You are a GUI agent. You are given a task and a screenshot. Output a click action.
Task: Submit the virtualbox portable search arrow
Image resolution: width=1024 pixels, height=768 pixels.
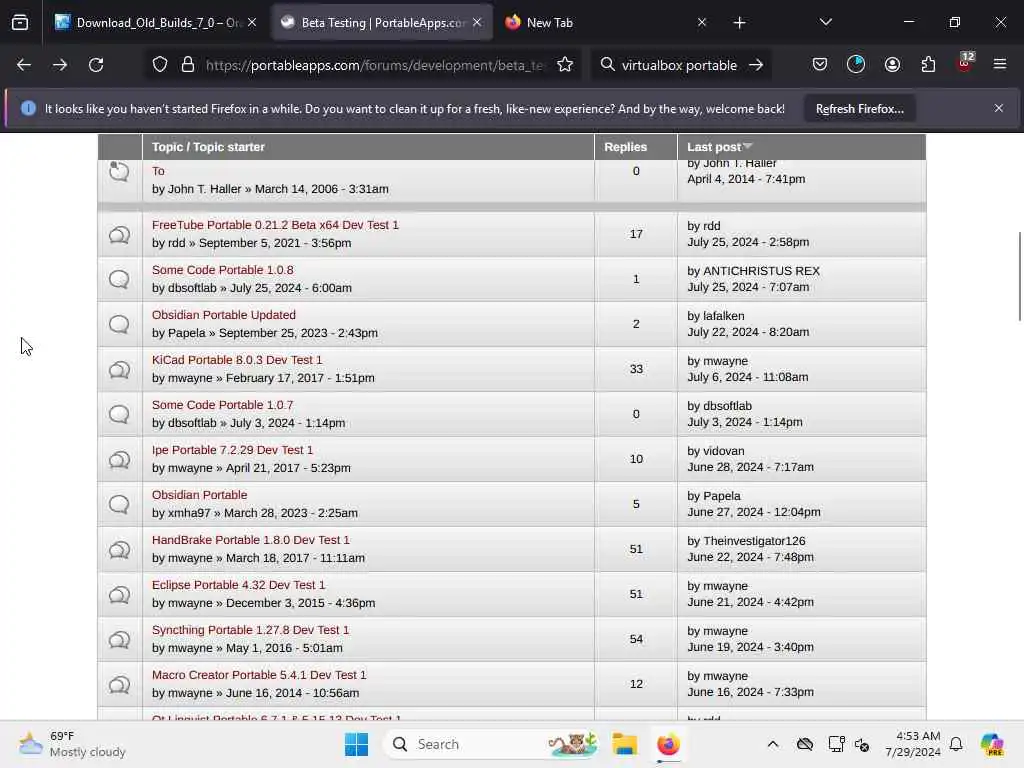(756, 65)
